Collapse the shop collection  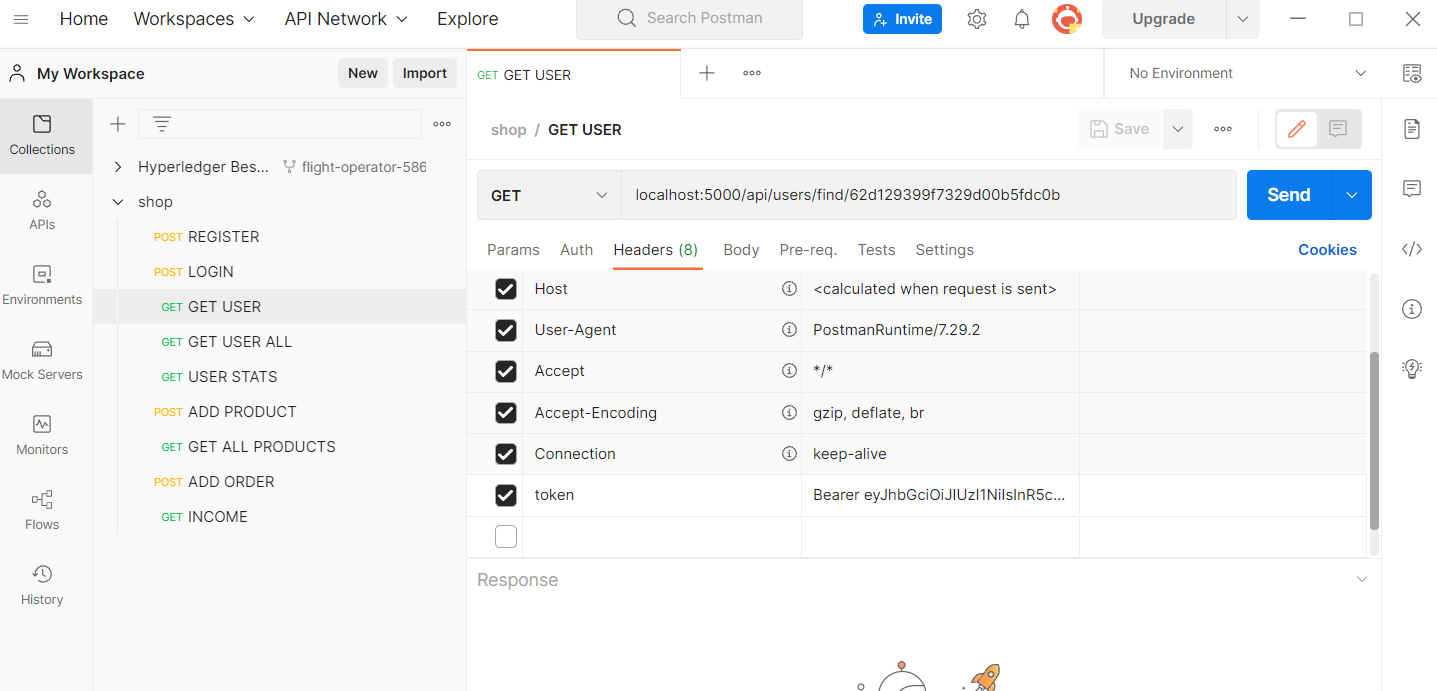coord(118,202)
